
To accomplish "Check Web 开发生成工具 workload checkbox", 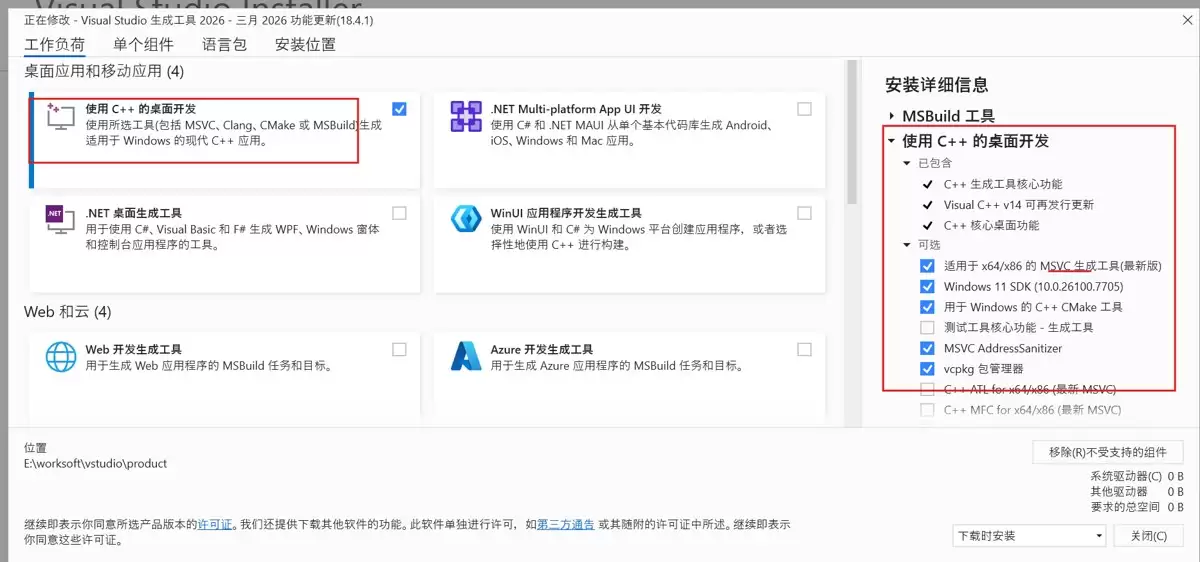I will 400,349.
